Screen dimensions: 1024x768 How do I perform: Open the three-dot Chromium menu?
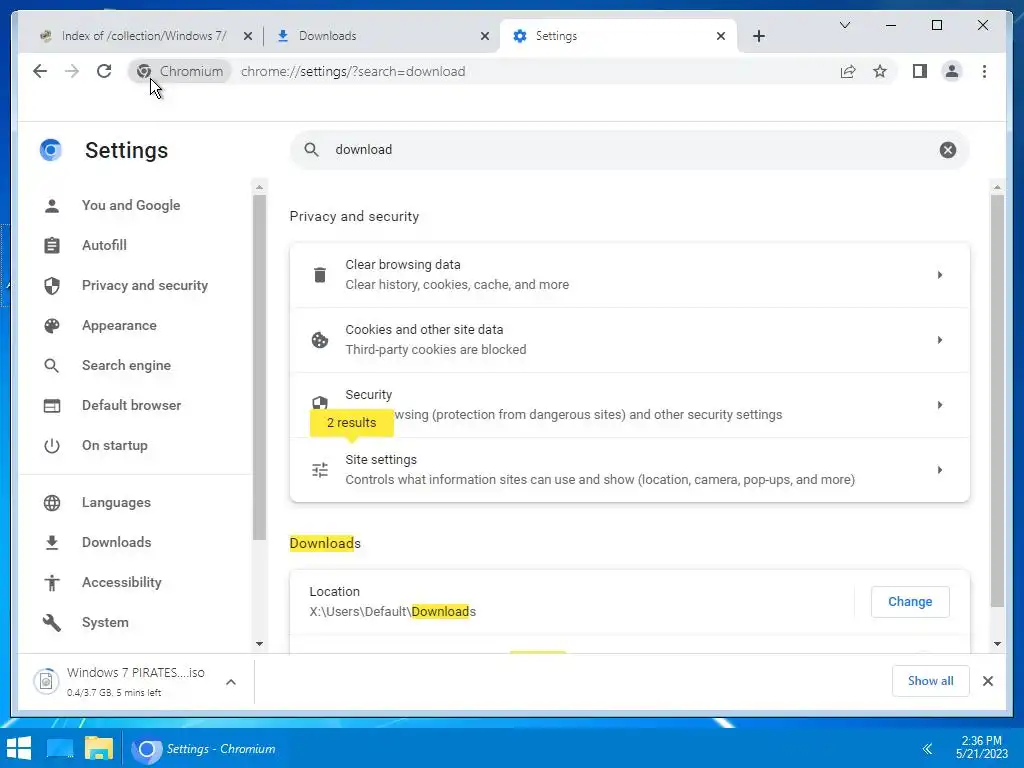984,71
